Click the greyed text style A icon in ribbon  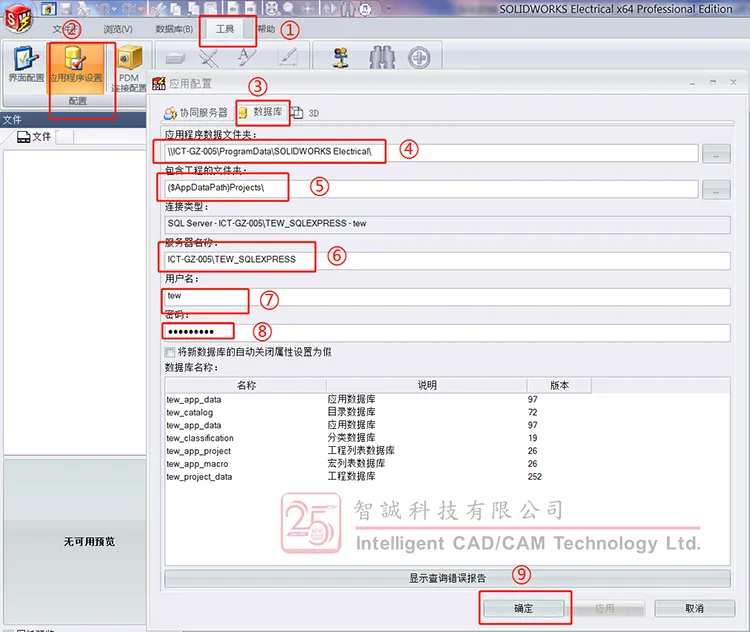(247, 57)
